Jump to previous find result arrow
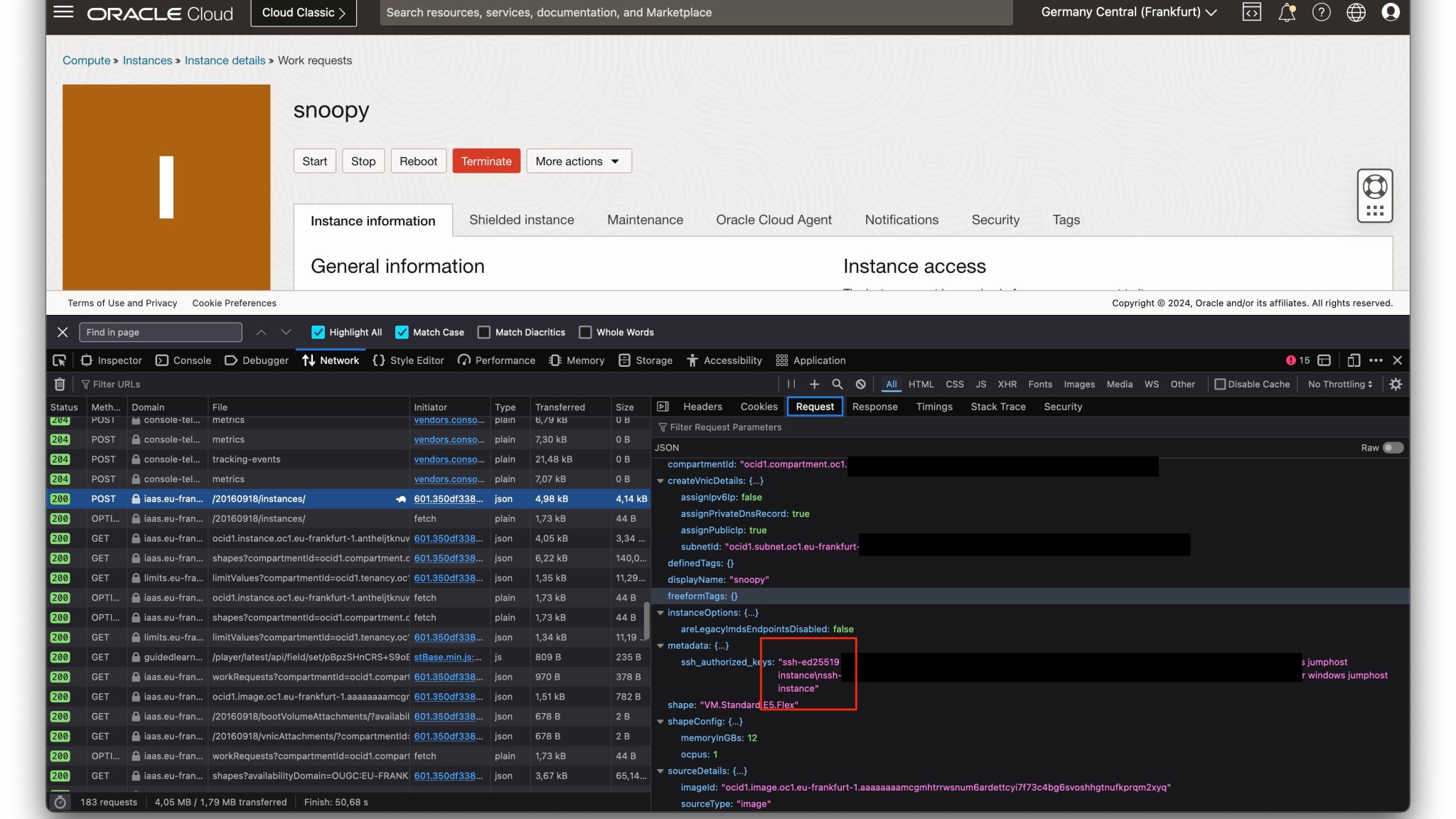This screenshot has height=819, width=1456. click(262, 332)
